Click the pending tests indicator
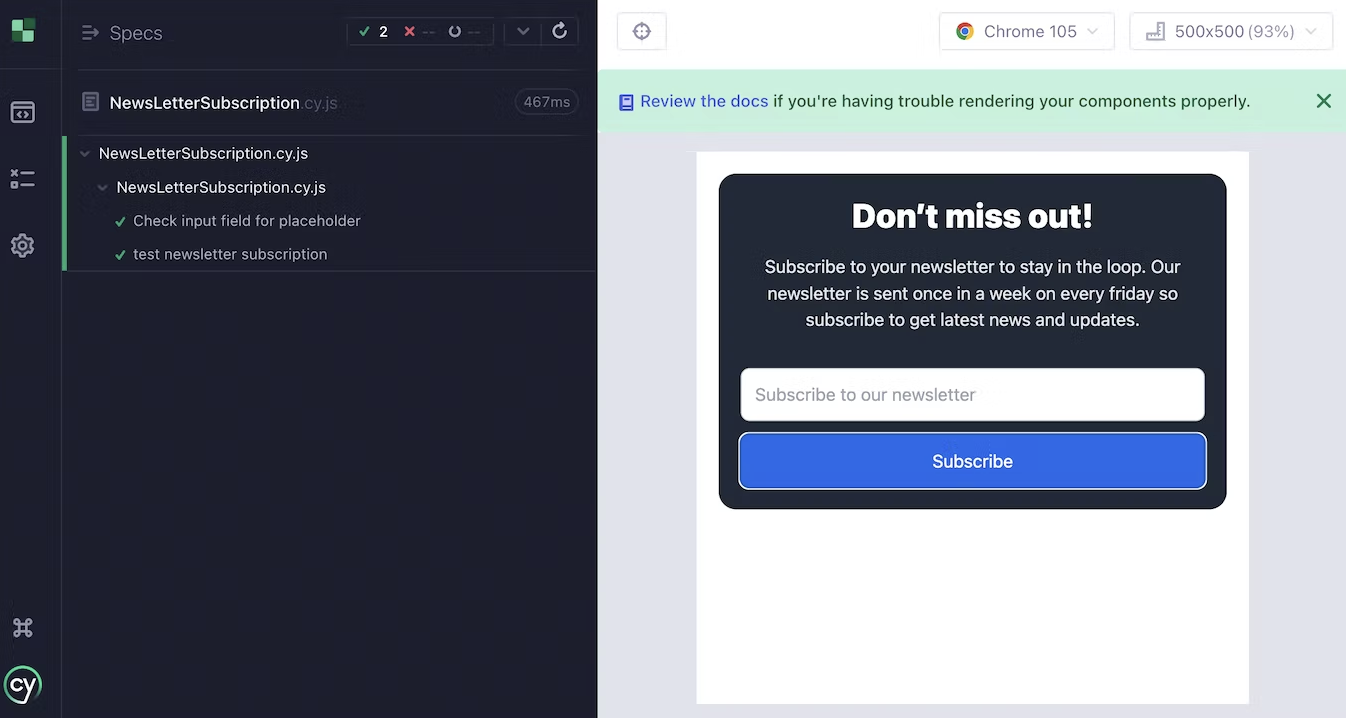This screenshot has width=1346, height=718. pos(464,32)
